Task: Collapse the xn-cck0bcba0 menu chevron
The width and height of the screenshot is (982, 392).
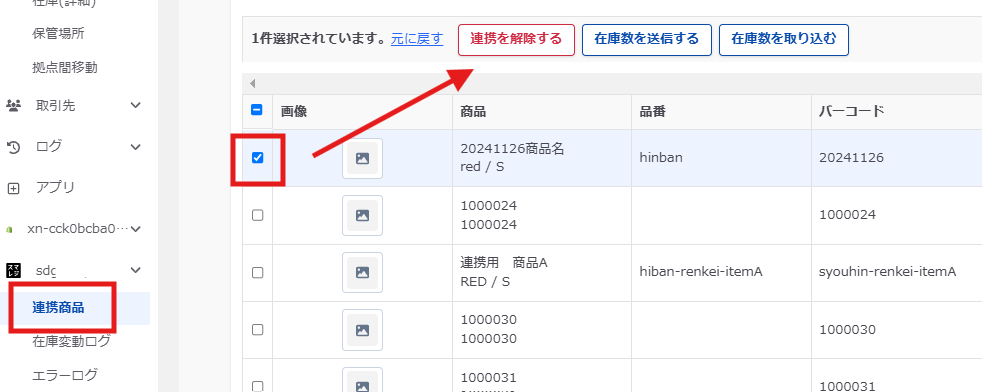Action: (x=135, y=229)
